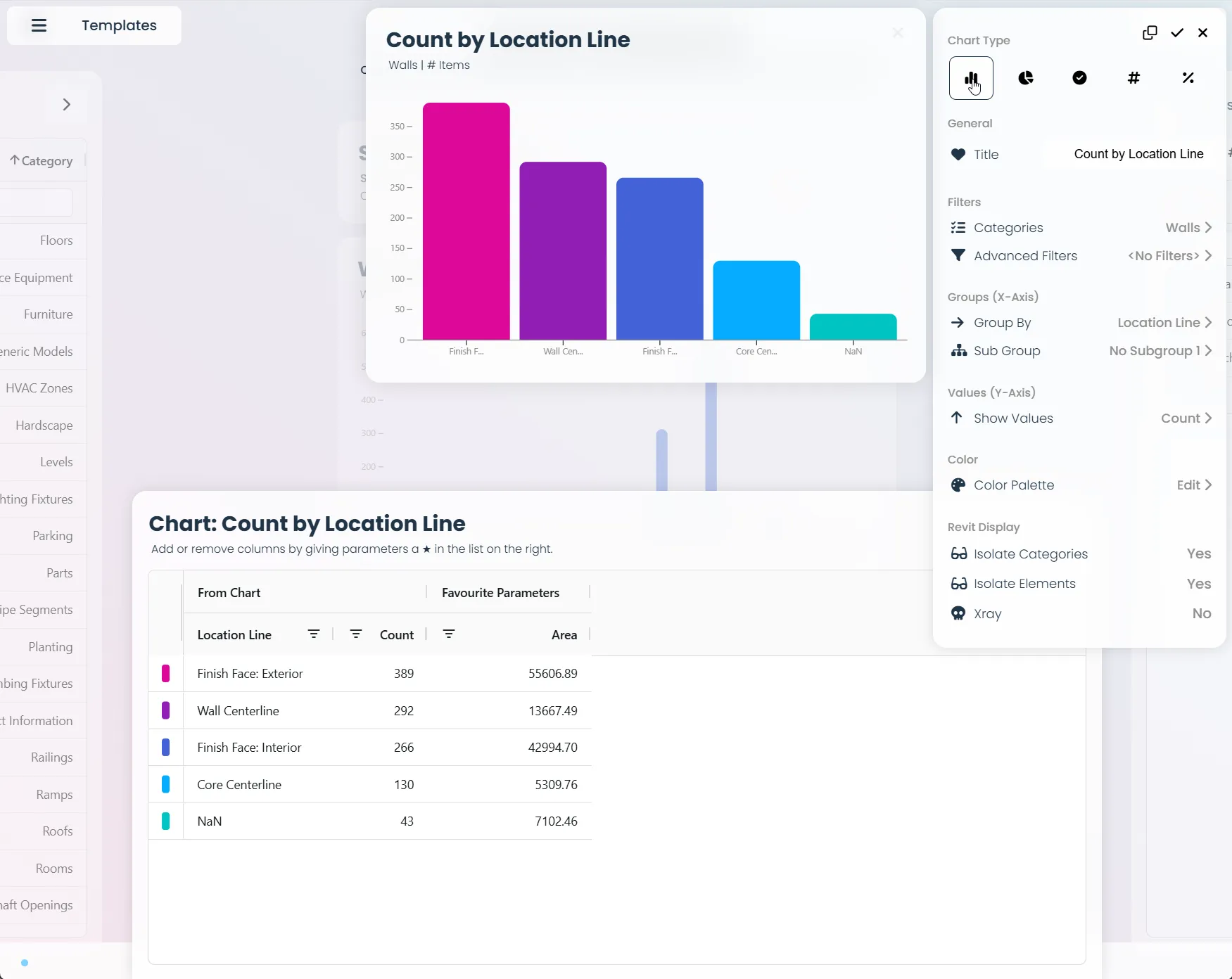Select the pie chart type icon

click(1025, 78)
